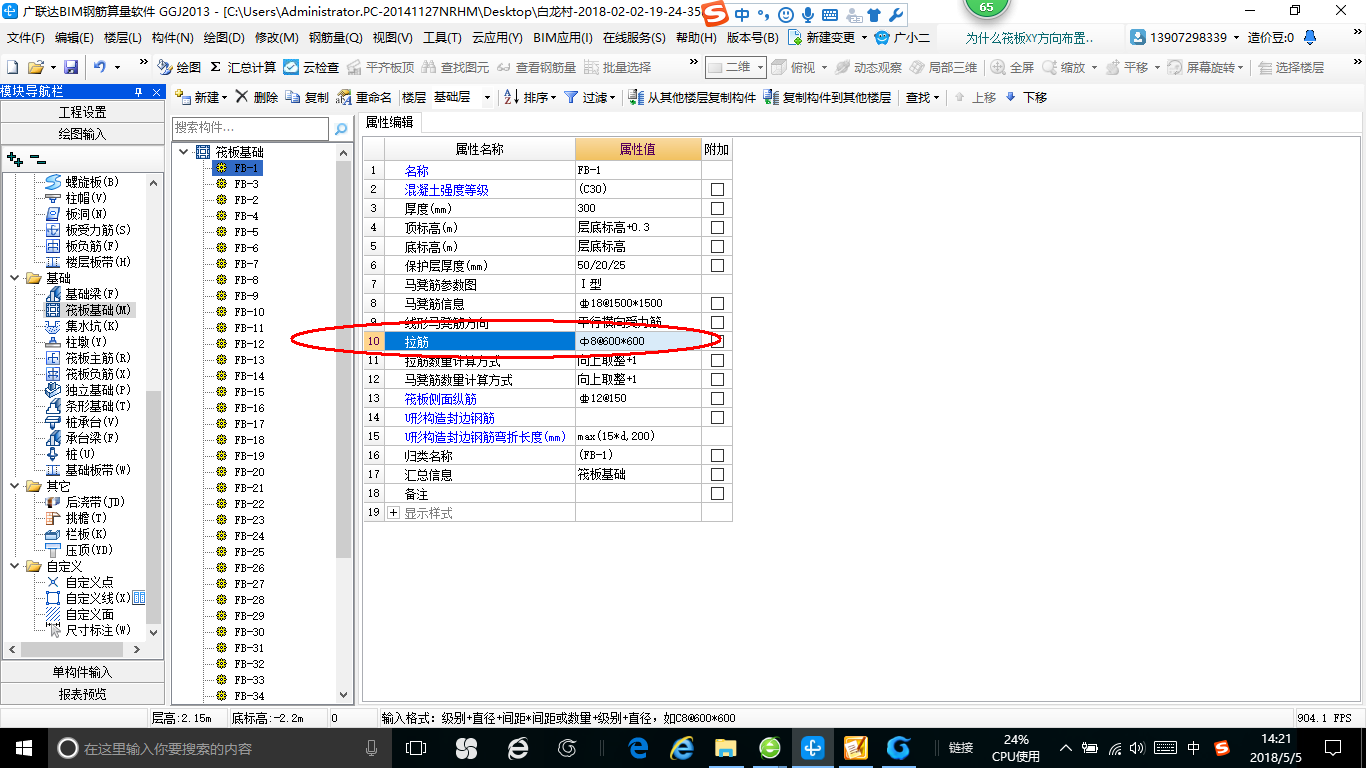Toggle 附加 checkbox for 顶标高(m)

pos(717,228)
